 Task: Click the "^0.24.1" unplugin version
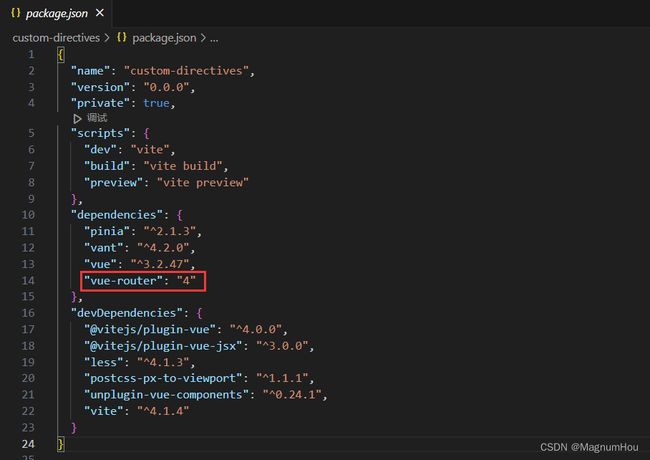(x=292, y=395)
